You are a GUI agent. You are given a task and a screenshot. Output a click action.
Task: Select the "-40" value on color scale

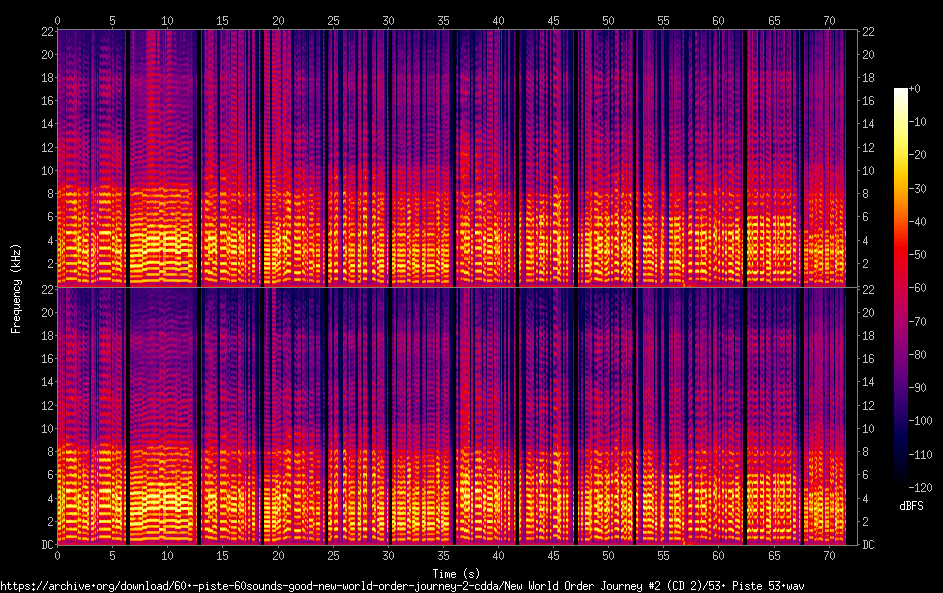point(917,222)
